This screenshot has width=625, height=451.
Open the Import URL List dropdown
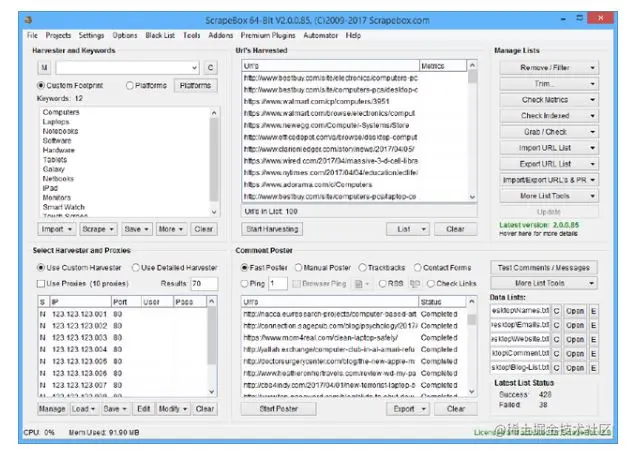(549, 148)
